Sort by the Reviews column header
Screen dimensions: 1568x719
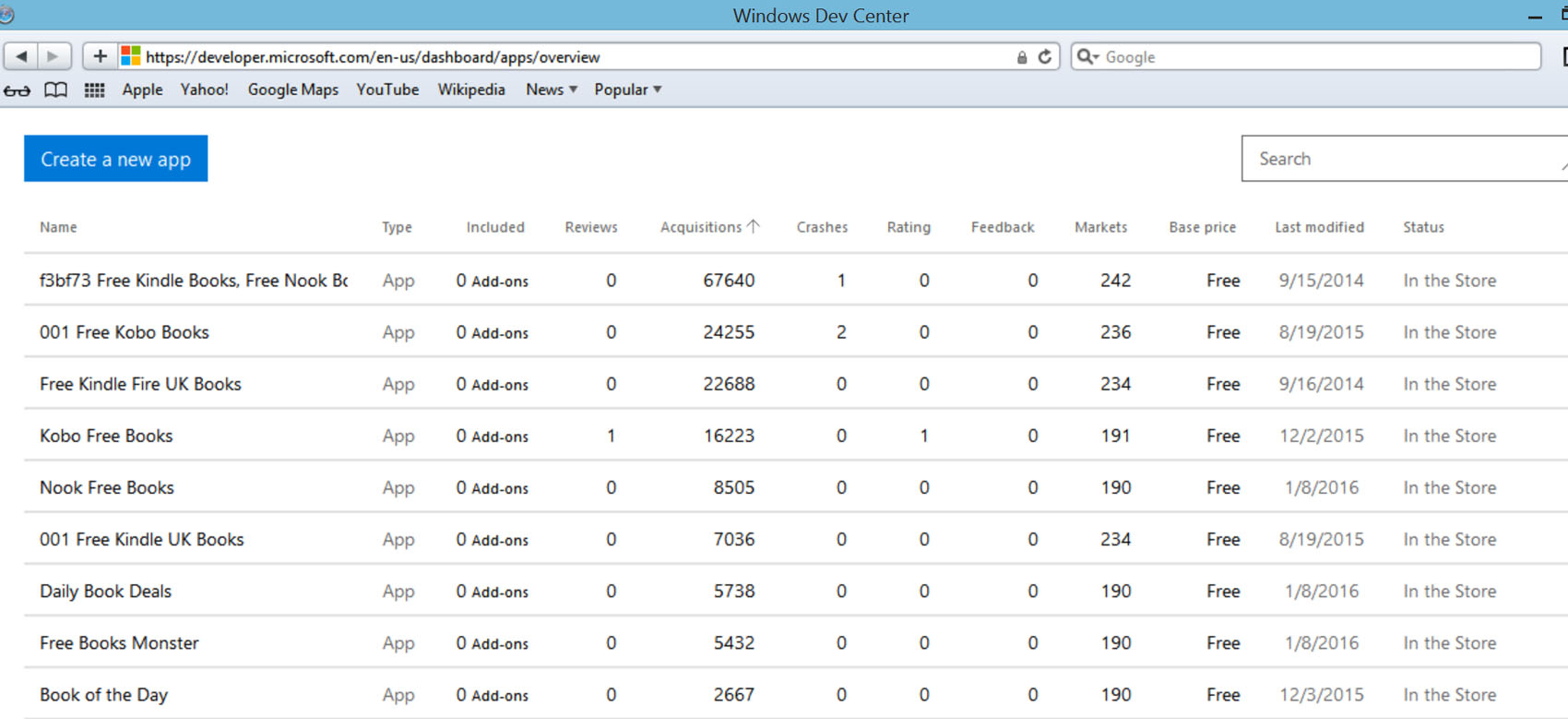click(x=591, y=227)
